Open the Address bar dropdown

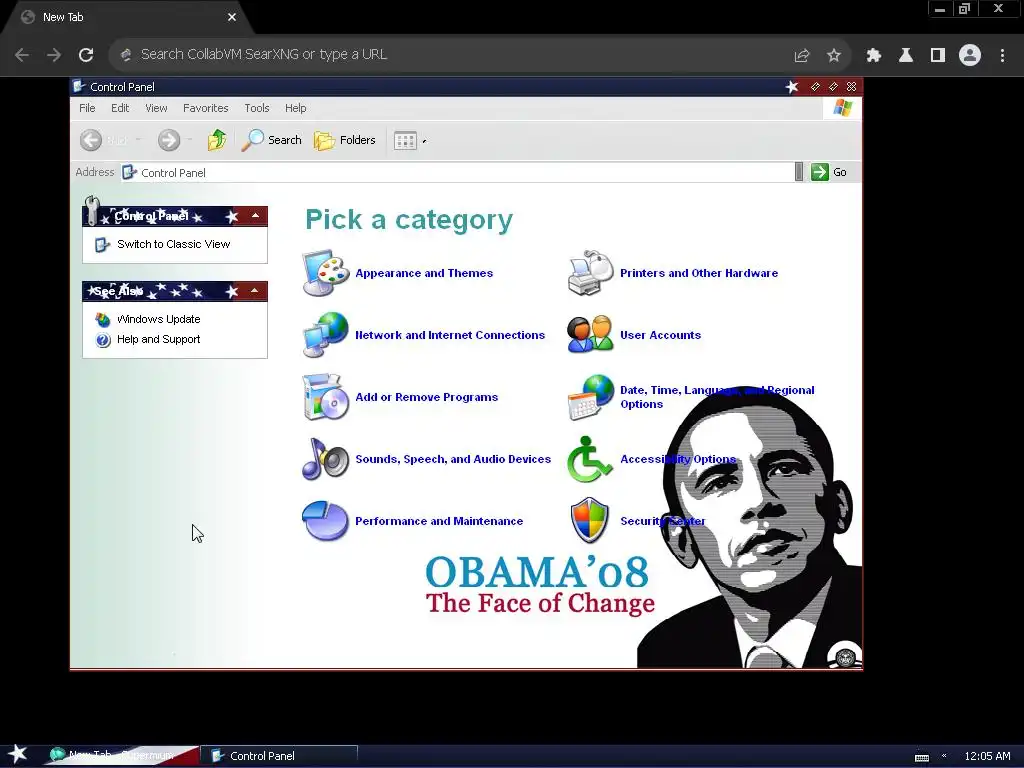799,172
